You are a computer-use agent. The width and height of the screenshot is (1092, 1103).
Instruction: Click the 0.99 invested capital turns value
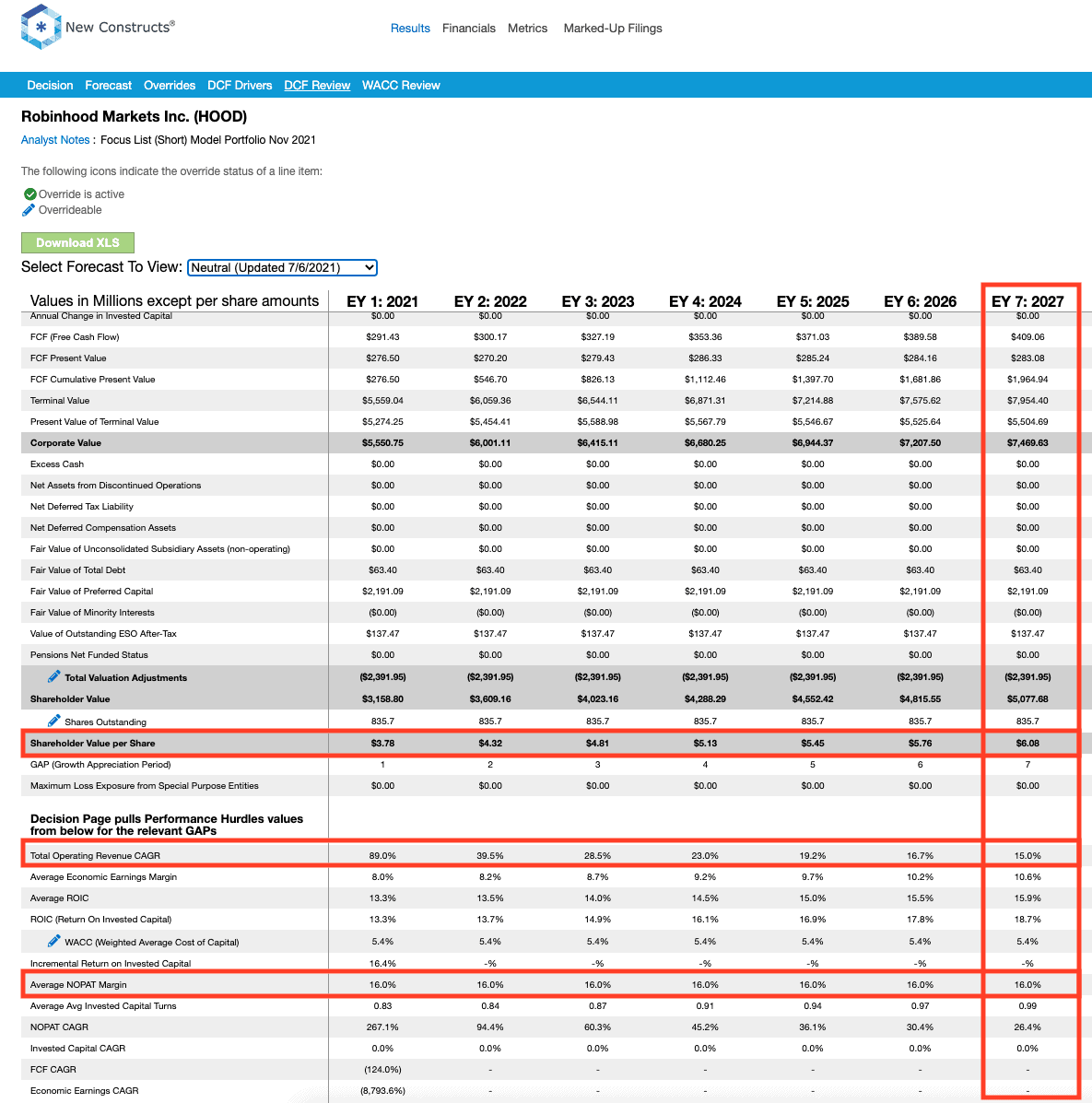pyautogui.click(x=1027, y=1005)
